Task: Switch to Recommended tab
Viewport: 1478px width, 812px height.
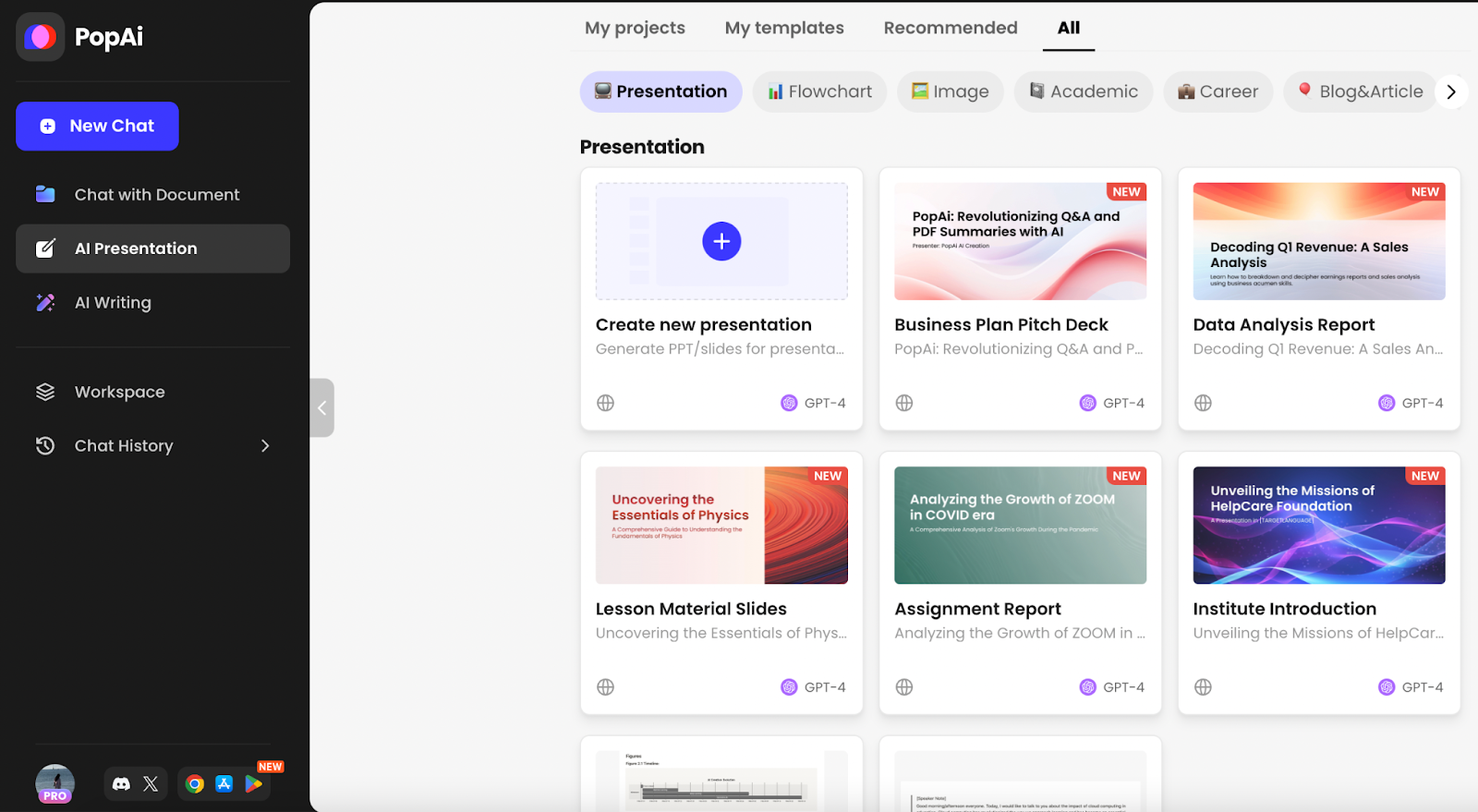Action: (951, 28)
